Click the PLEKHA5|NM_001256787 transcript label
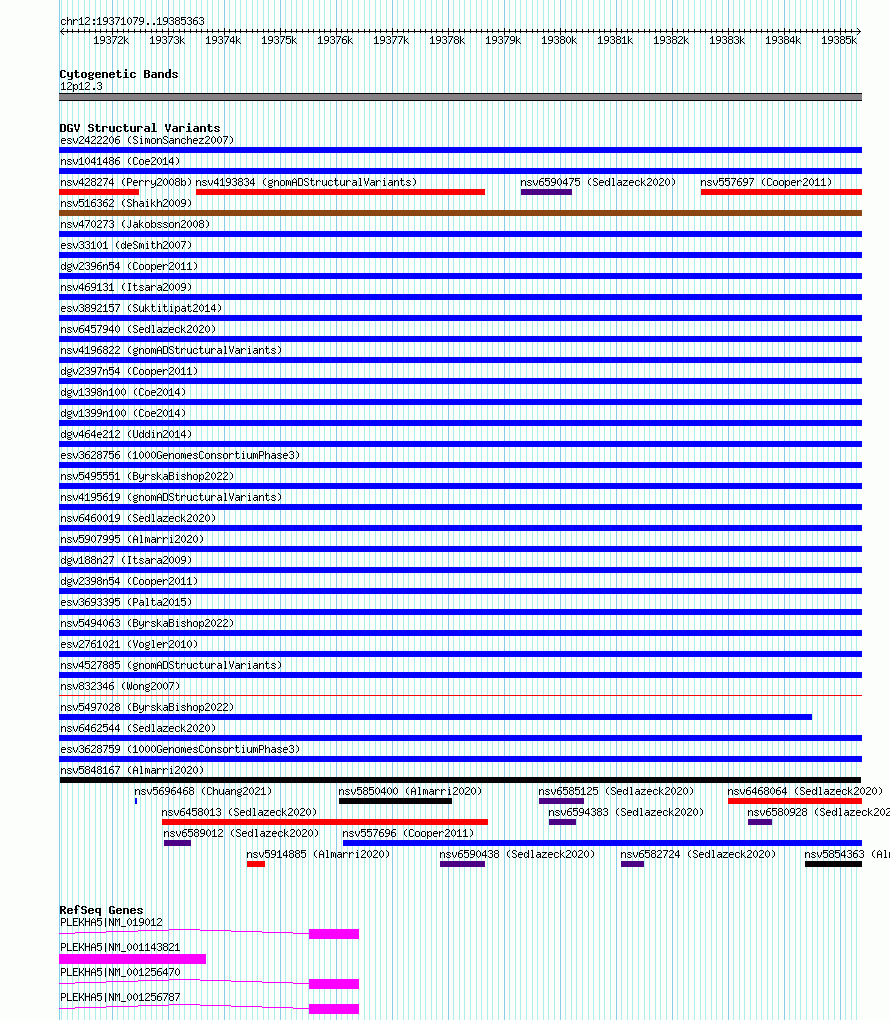This screenshot has height=1020, width=890. click(120, 997)
